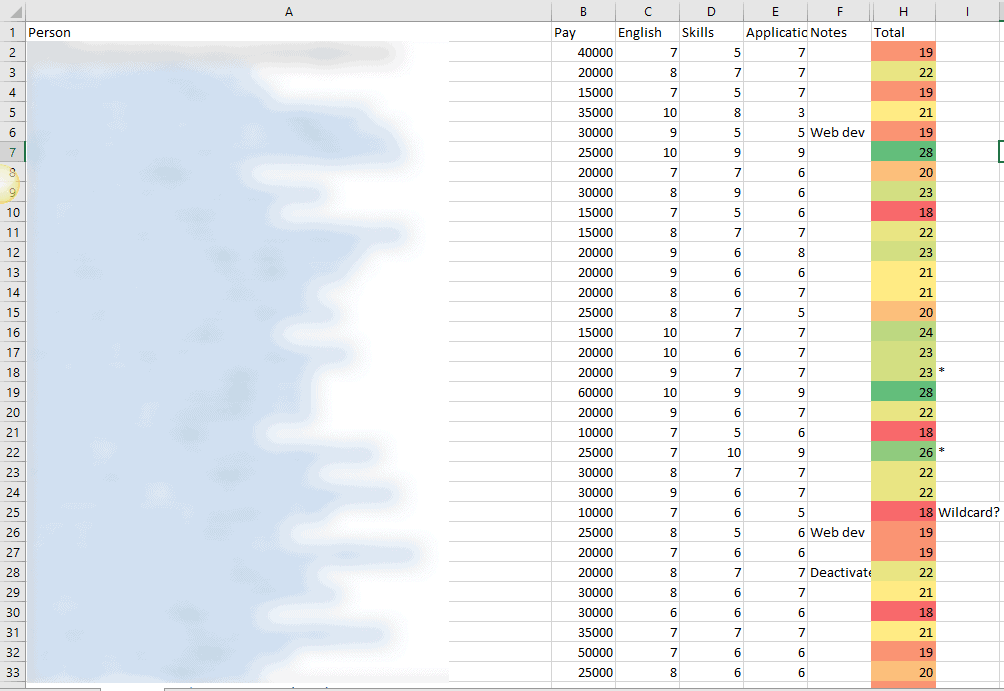Click the 'Notes' header cell

point(839,32)
